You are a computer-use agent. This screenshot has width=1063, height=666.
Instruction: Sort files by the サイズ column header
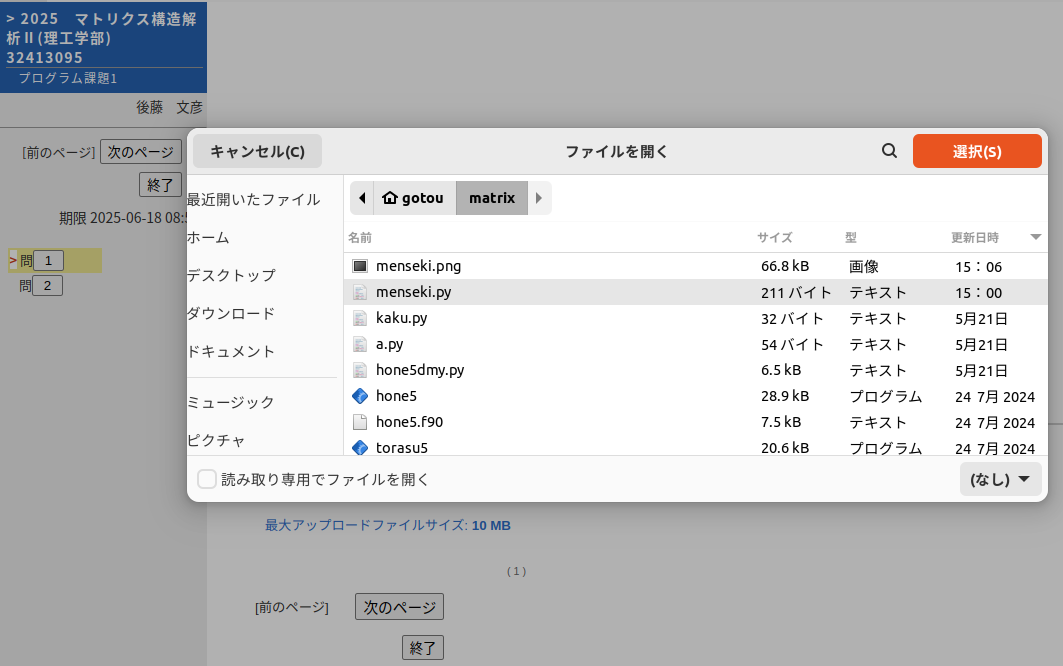(774, 238)
